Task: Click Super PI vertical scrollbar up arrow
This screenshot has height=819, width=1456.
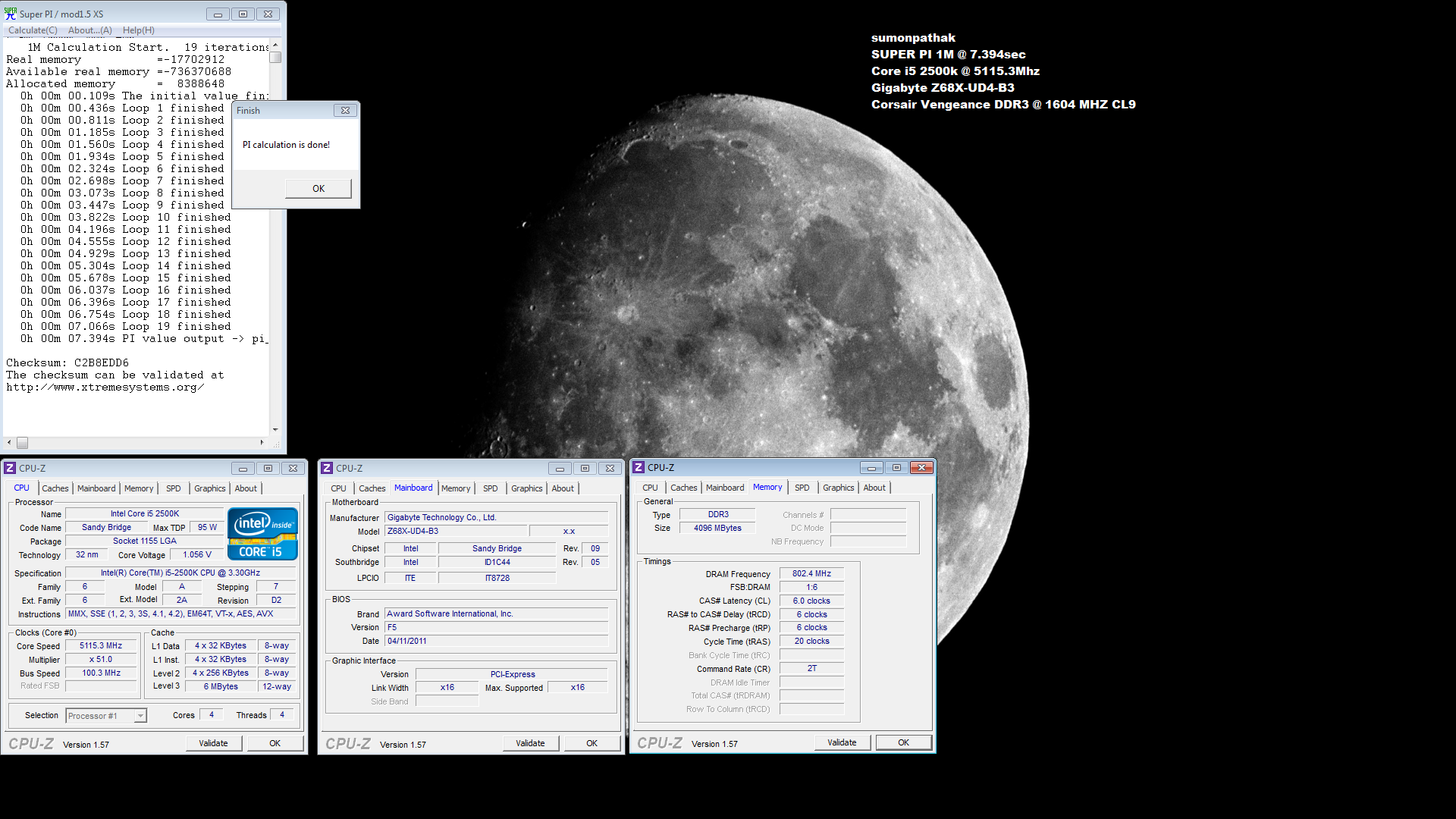Action: tap(275, 45)
